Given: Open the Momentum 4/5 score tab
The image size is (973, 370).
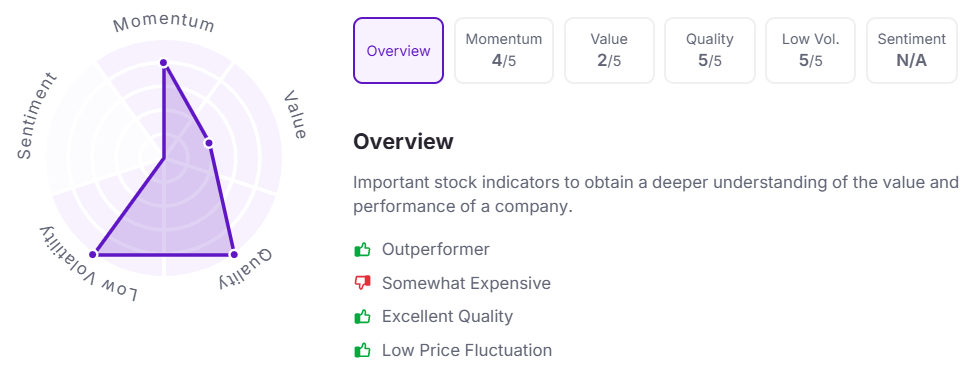Looking at the screenshot, I should click(504, 50).
